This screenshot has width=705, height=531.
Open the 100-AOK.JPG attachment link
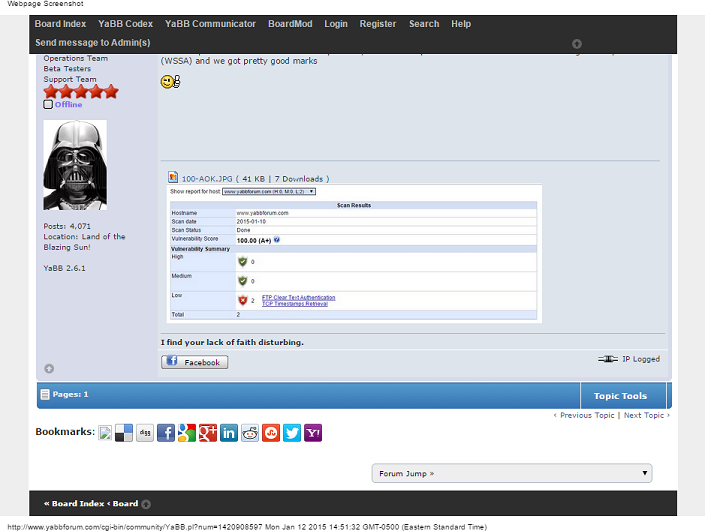pos(207,179)
